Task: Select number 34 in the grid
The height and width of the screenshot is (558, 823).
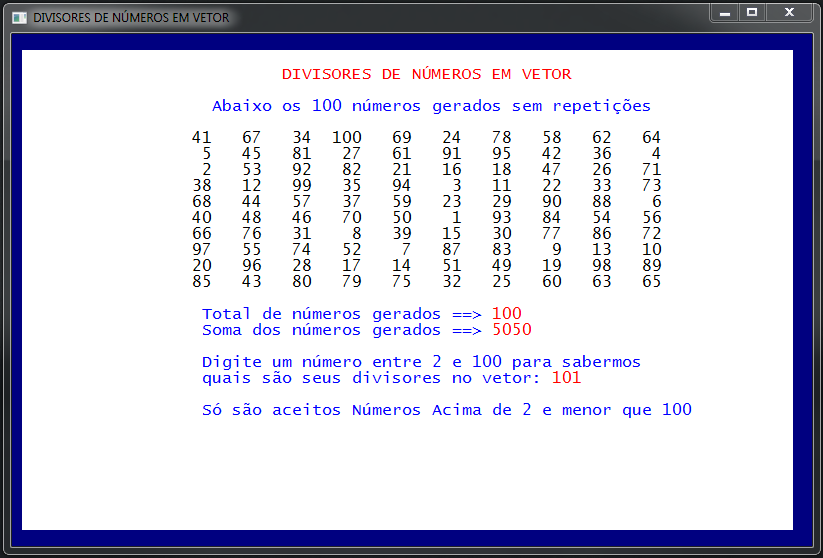Action: pos(302,138)
